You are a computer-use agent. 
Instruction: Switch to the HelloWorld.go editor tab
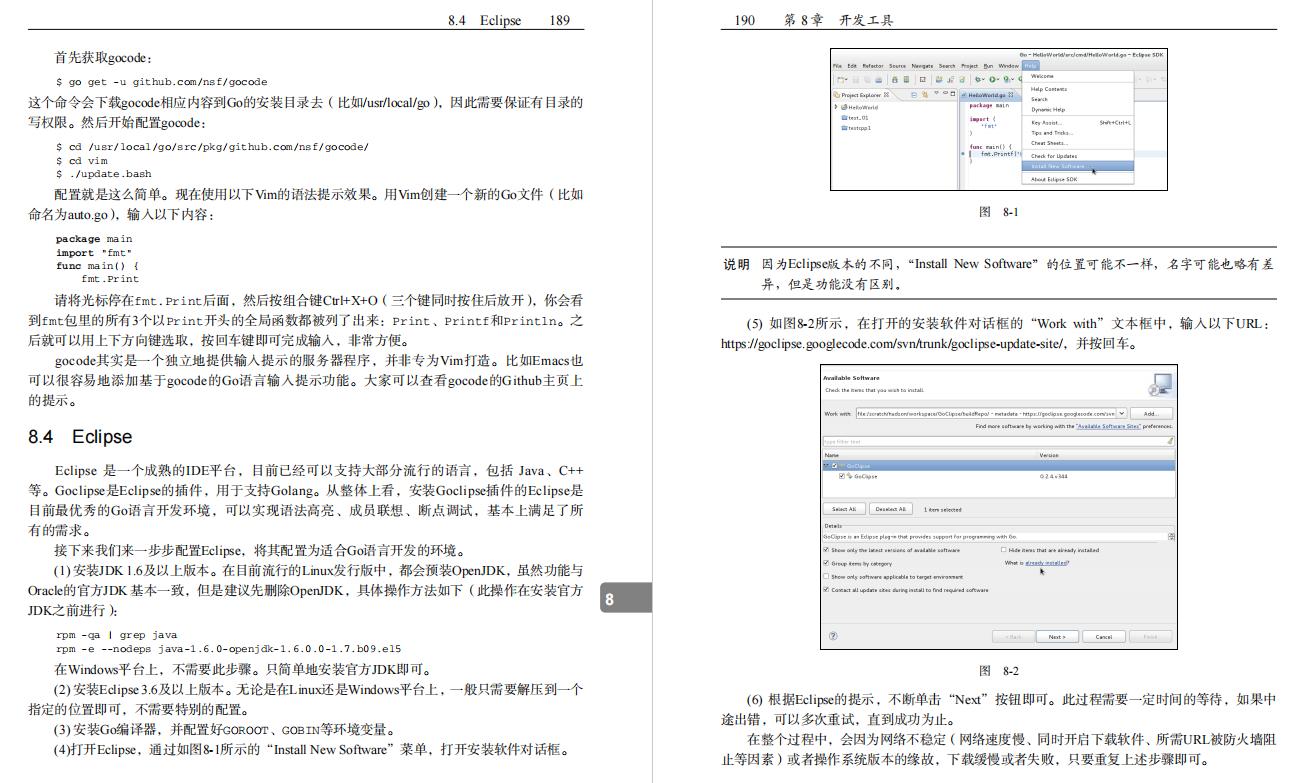988,95
